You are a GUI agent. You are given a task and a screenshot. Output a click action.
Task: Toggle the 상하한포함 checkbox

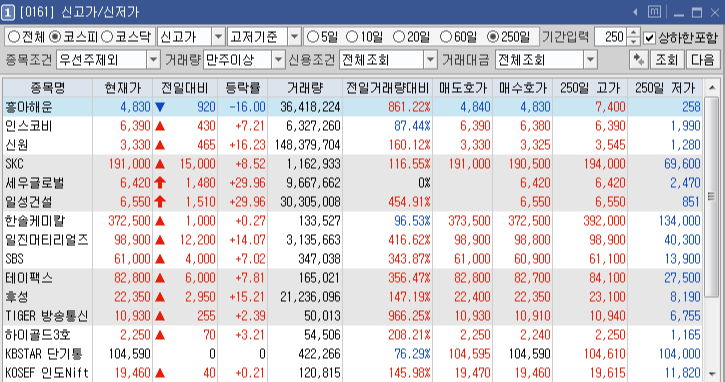(650, 37)
